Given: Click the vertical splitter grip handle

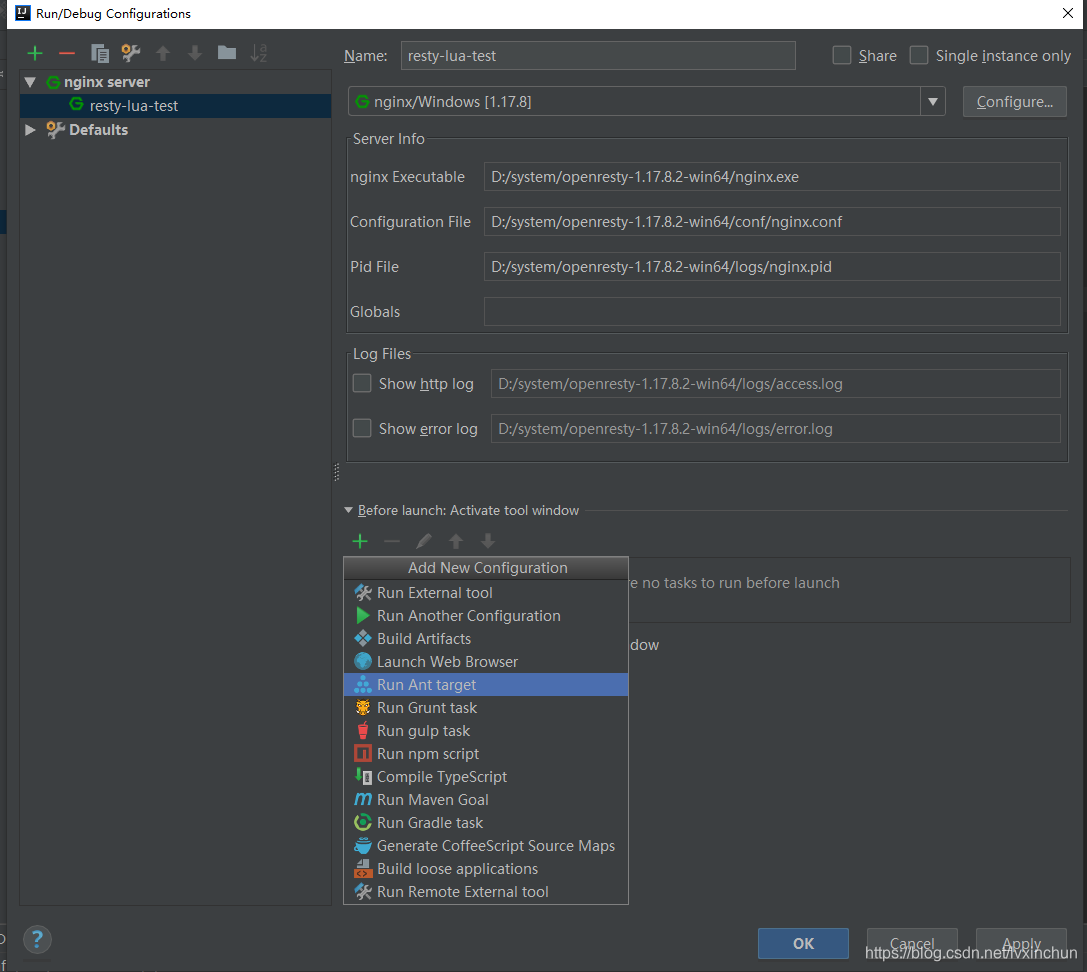Looking at the screenshot, I should (337, 472).
